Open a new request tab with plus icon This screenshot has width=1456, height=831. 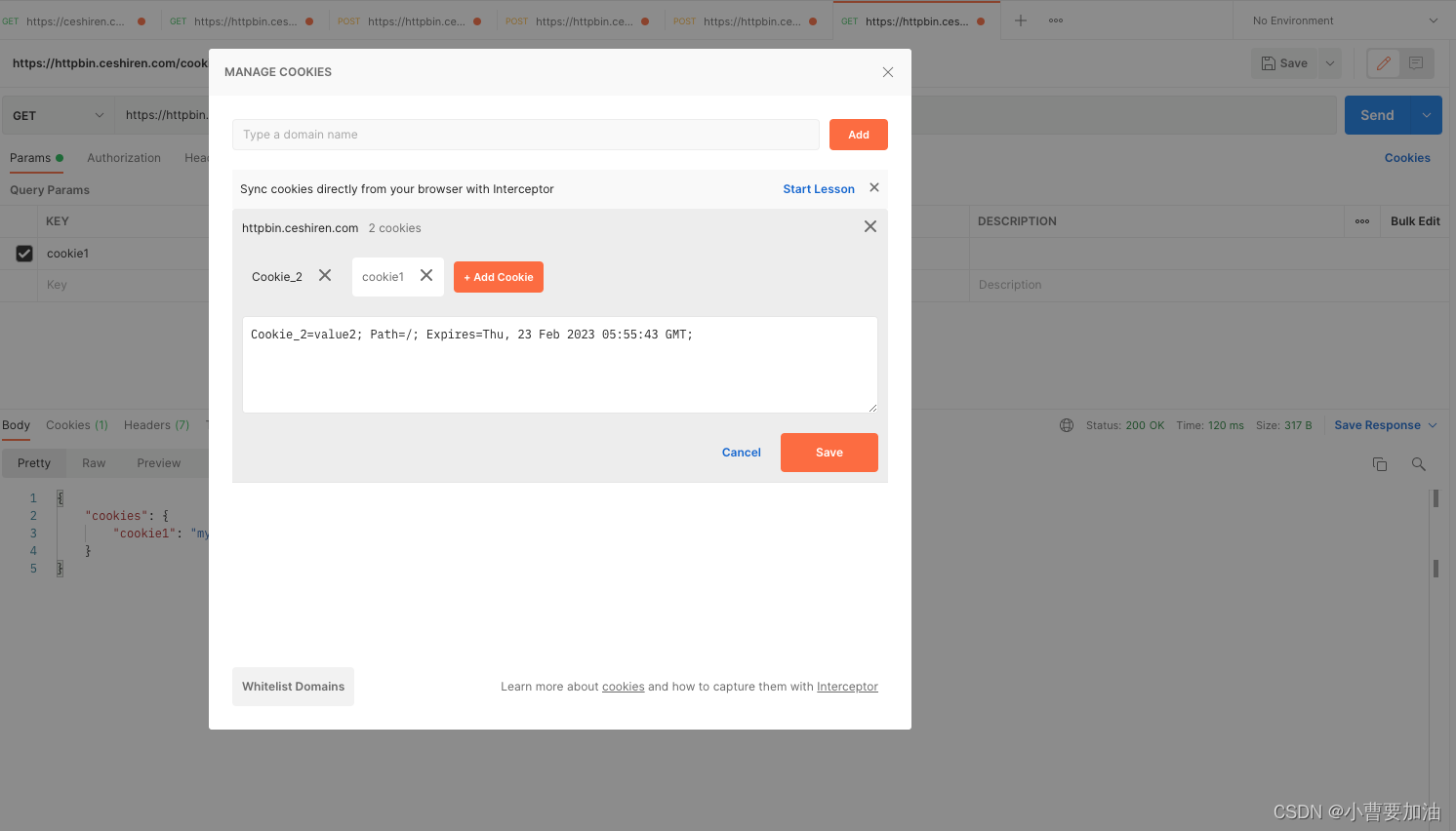coord(1021,20)
